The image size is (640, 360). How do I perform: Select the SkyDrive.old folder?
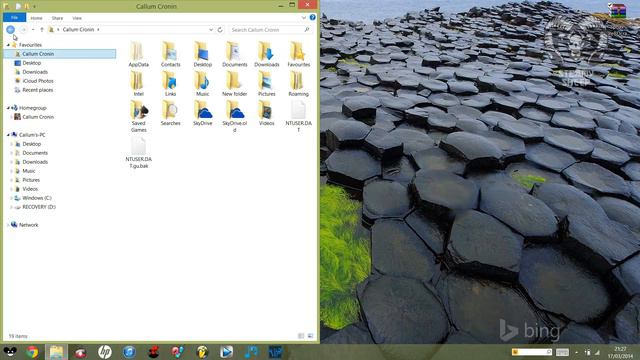(235, 116)
